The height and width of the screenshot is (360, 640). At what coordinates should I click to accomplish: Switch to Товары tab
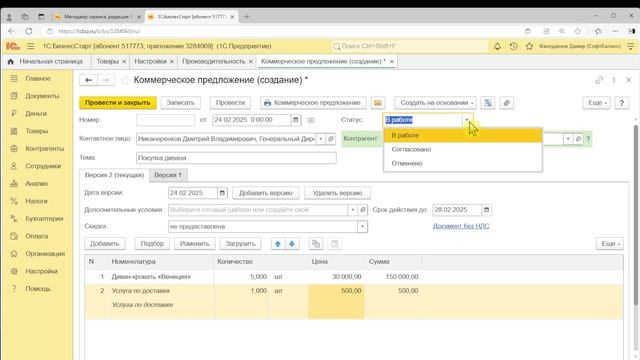point(107,61)
